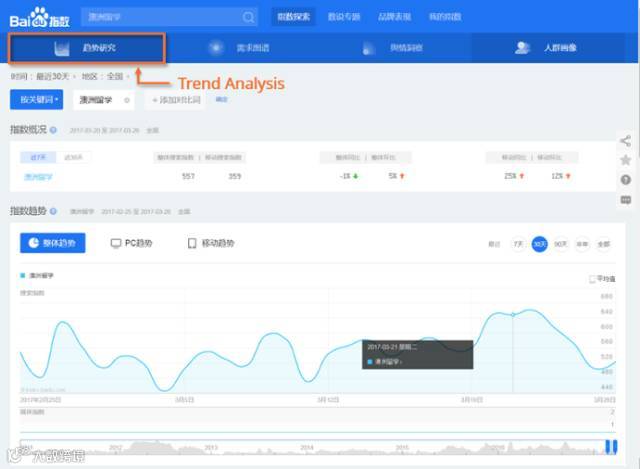Choose the 90天 range option

click(x=561, y=244)
